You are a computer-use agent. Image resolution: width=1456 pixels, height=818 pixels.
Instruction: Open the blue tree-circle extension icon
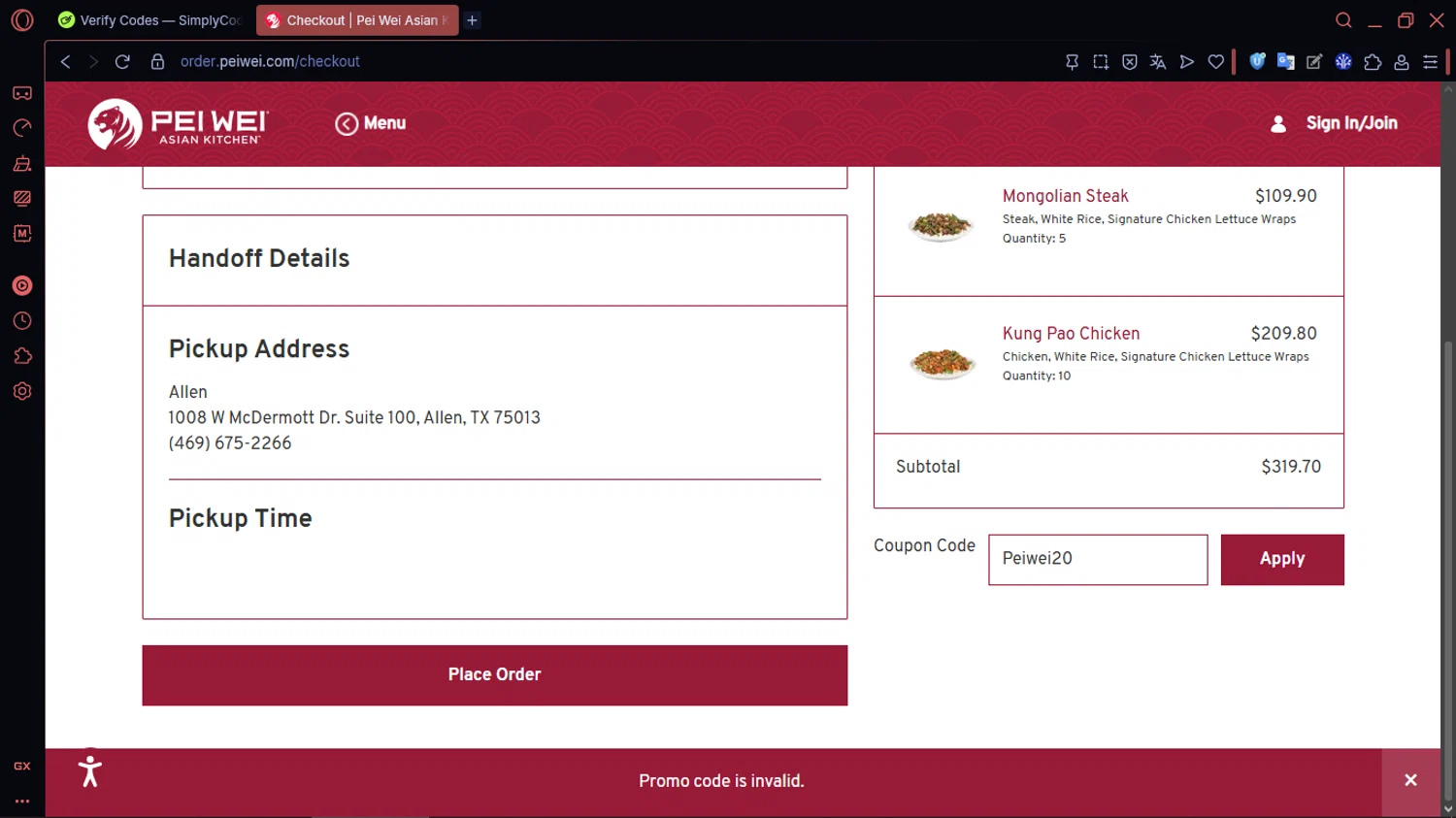tap(1343, 61)
